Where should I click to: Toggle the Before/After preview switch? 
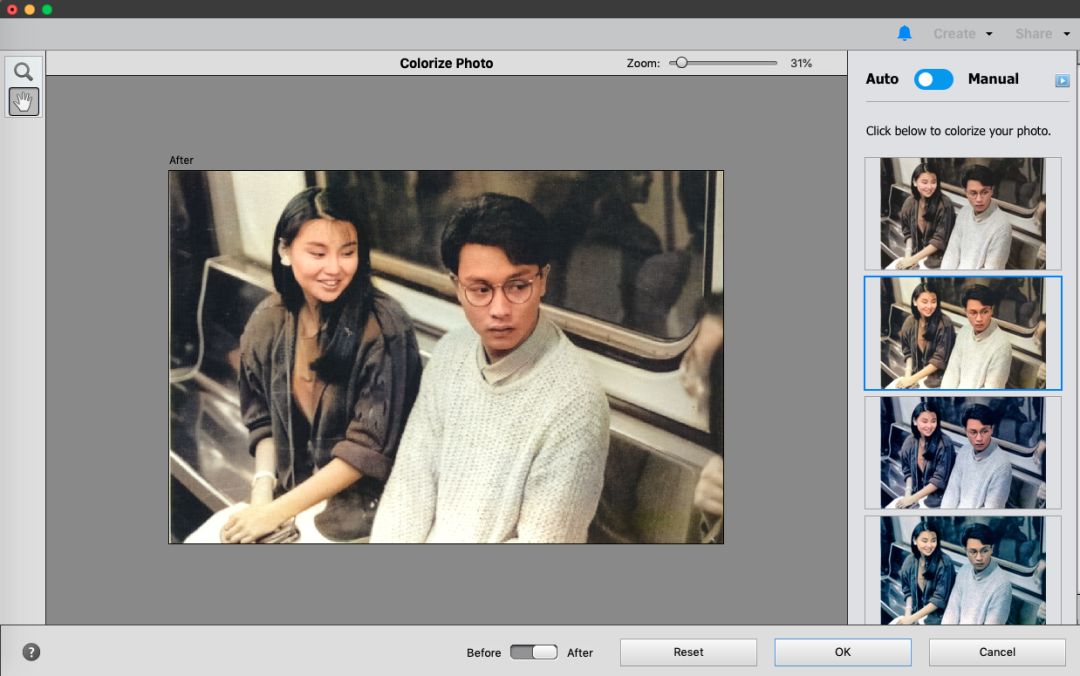pos(533,652)
